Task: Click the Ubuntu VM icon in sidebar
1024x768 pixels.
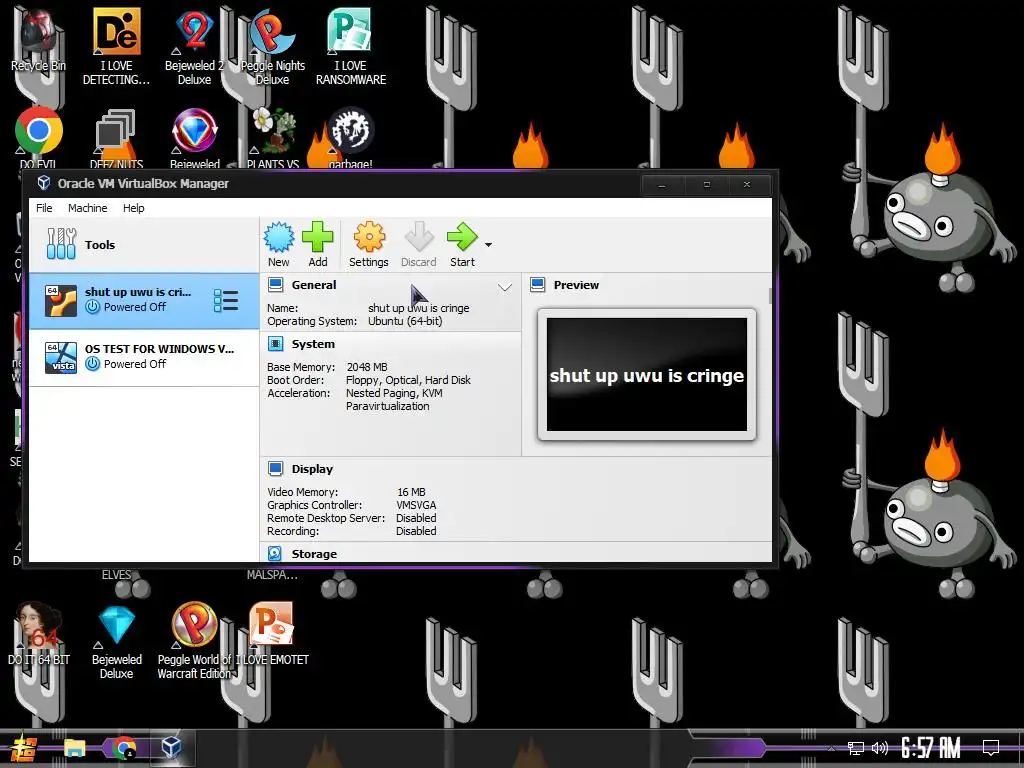Action: point(61,301)
